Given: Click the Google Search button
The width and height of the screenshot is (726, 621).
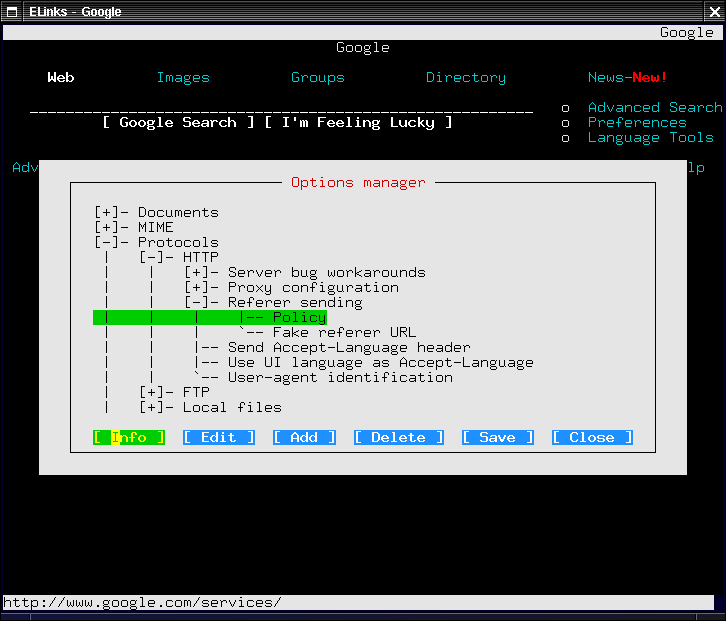Looking at the screenshot, I should pos(178,123).
